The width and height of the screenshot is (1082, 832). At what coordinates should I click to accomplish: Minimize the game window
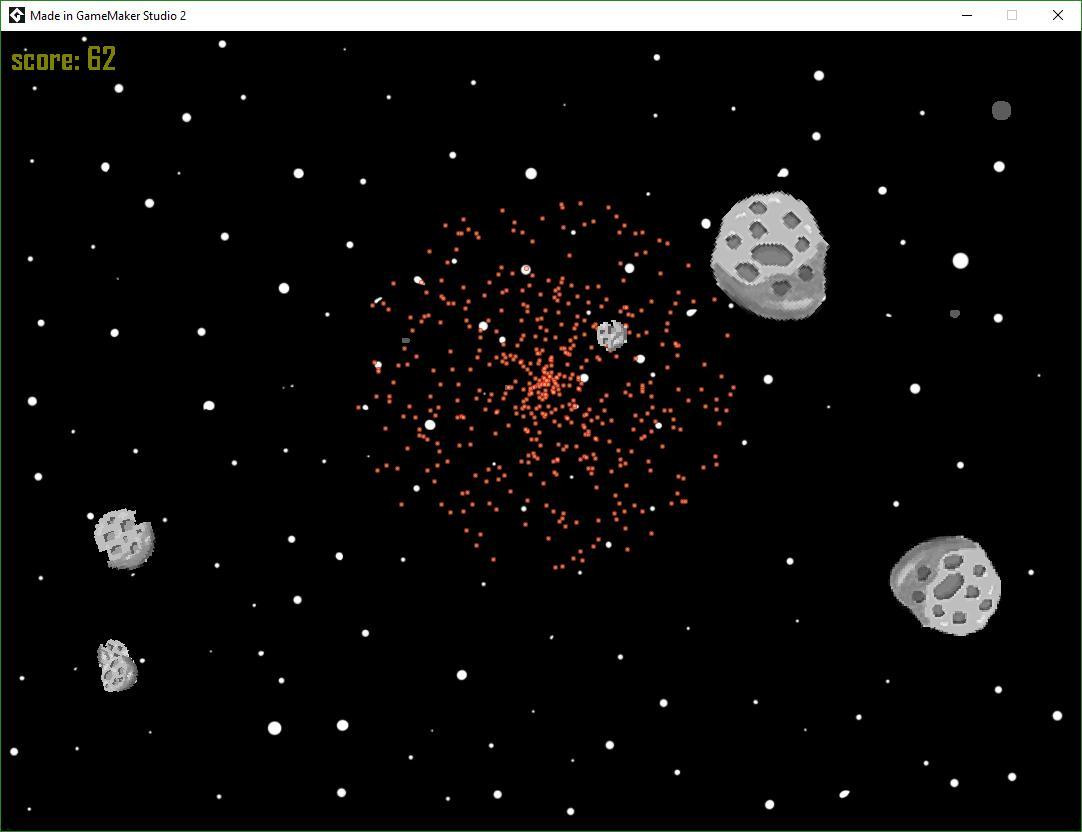click(x=967, y=15)
